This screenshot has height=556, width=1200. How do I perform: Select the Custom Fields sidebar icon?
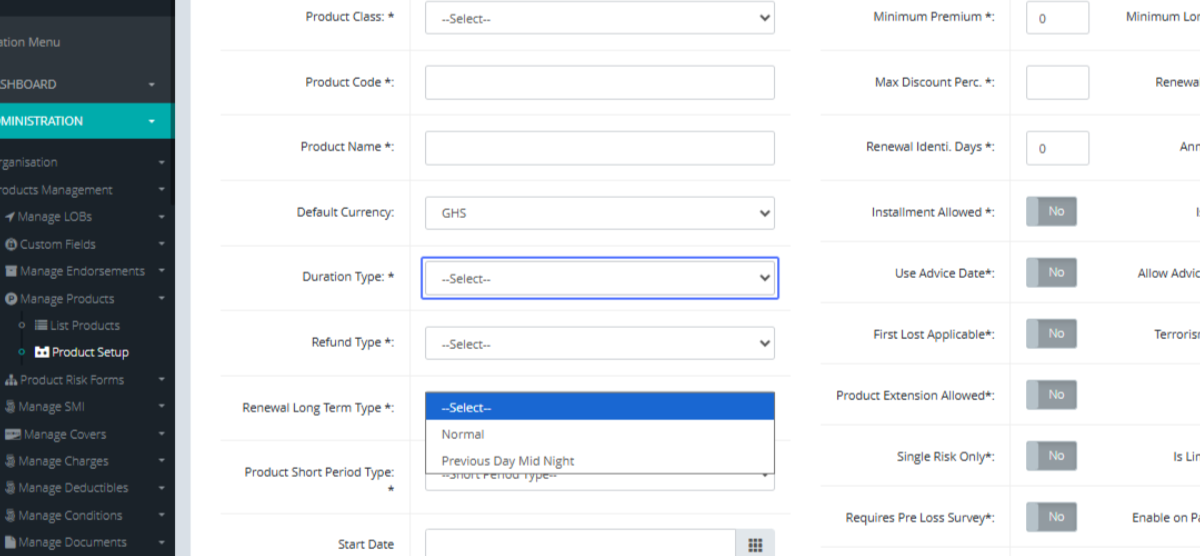pyautogui.click(x=11, y=244)
